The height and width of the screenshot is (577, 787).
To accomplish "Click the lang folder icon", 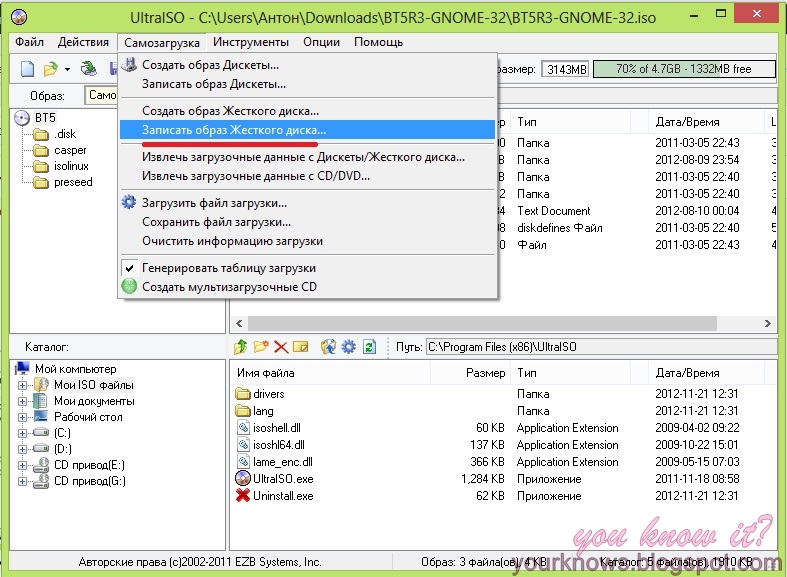I will [243, 410].
